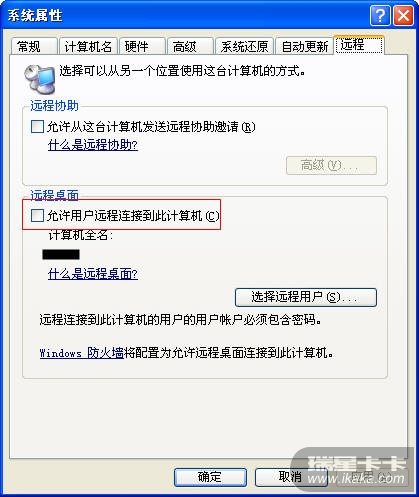
Task: Open the 计算机名 tab
Action: [x=88, y=46]
